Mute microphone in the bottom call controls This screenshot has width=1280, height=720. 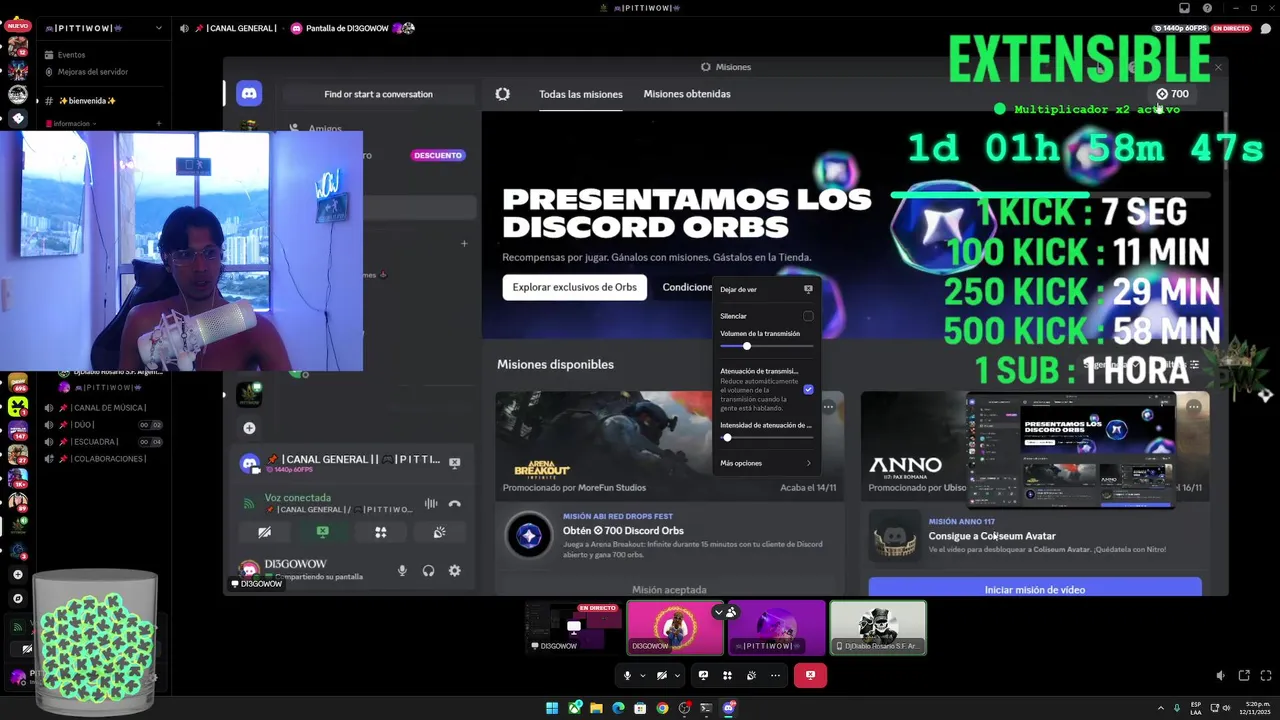click(628, 675)
